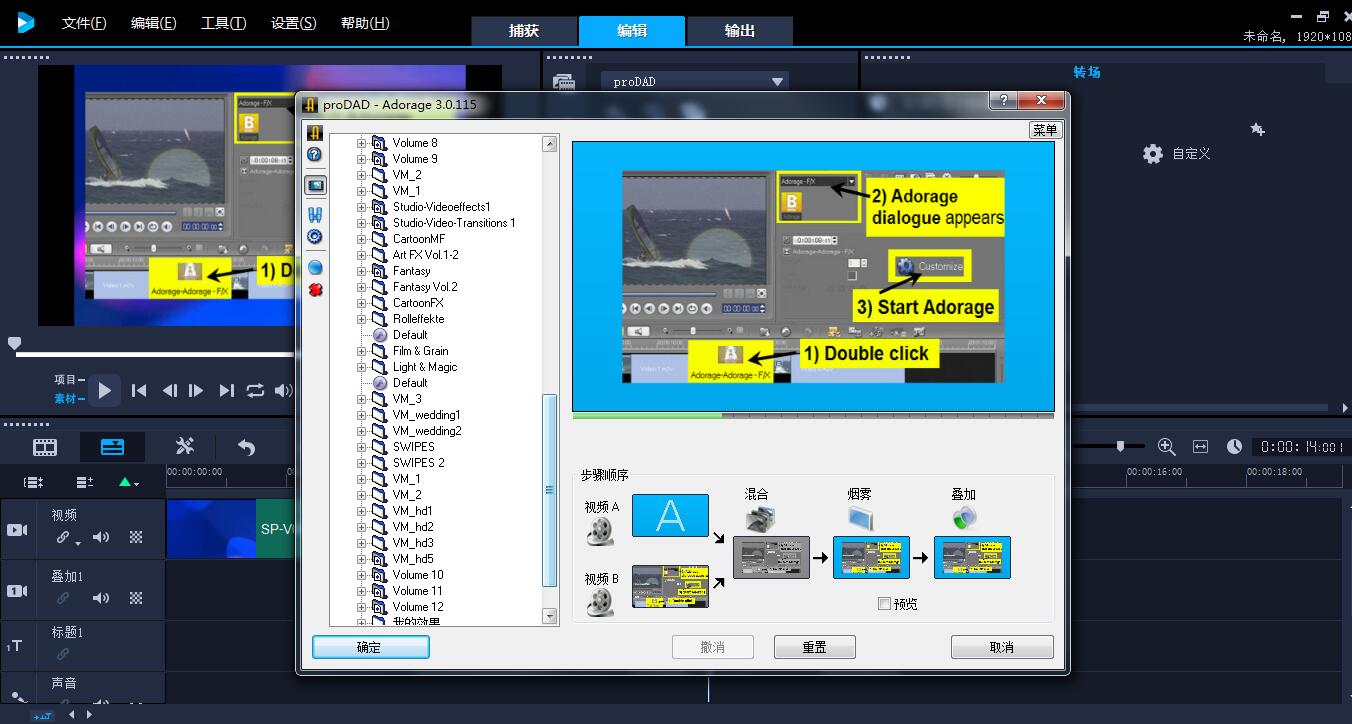Image resolution: width=1352 pixels, height=724 pixels.
Task: Toggle transparency grid on 叠加1 track
Action: point(136,598)
